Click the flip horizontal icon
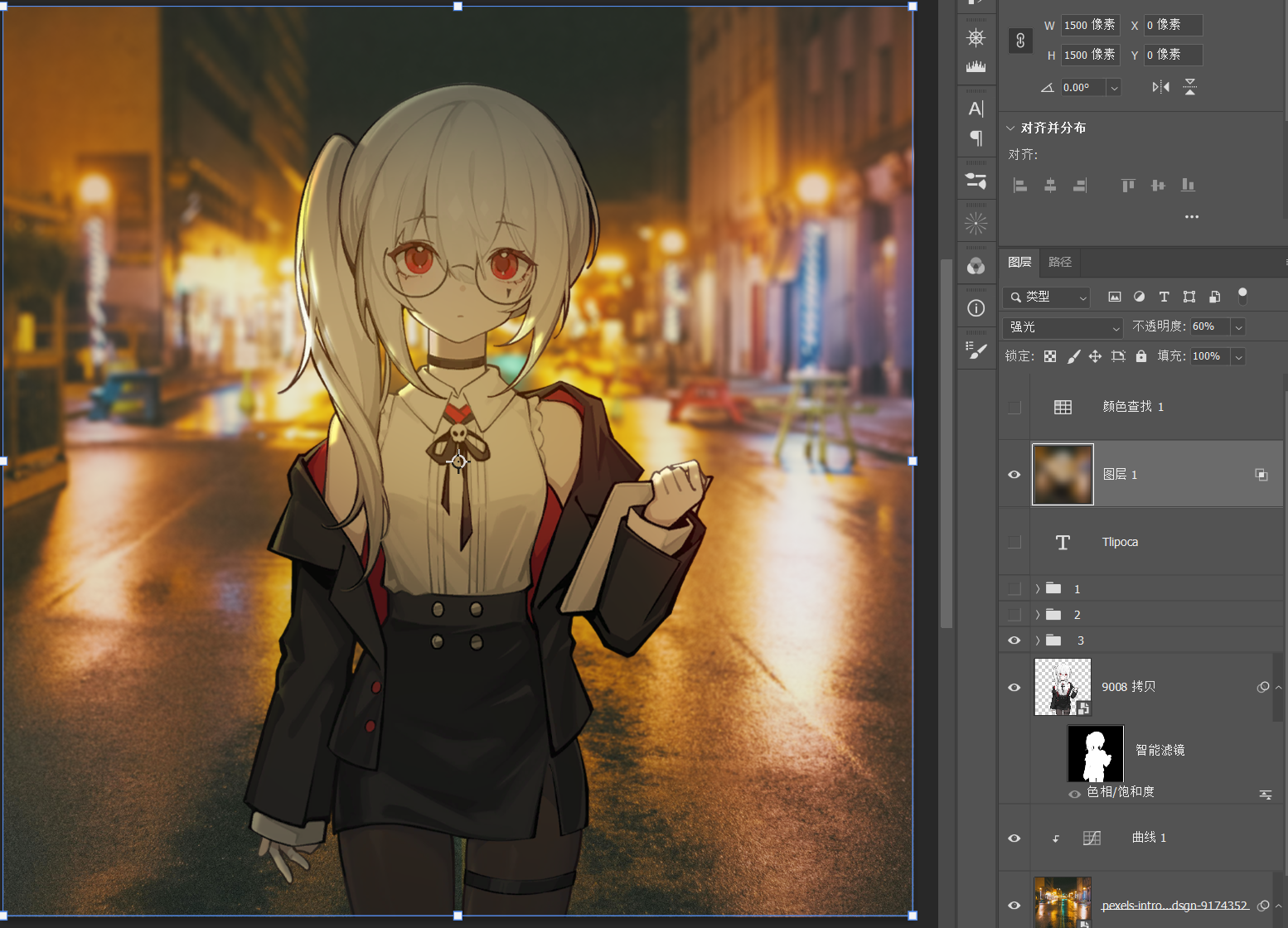The height and width of the screenshot is (928, 1288). point(1160,87)
